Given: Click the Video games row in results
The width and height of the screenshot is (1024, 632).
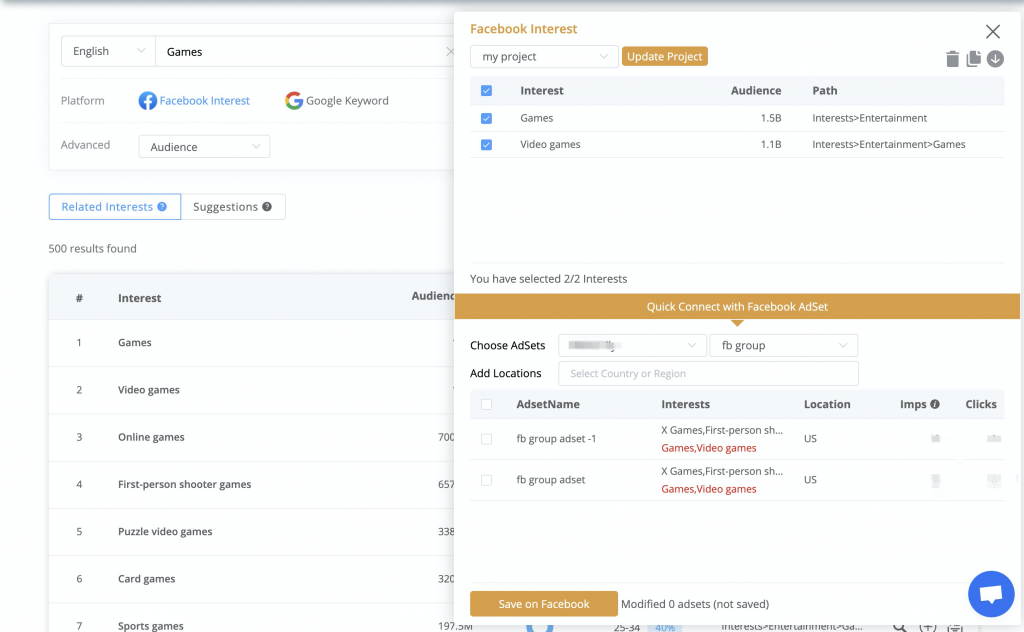Looking at the screenshot, I should [251, 390].
